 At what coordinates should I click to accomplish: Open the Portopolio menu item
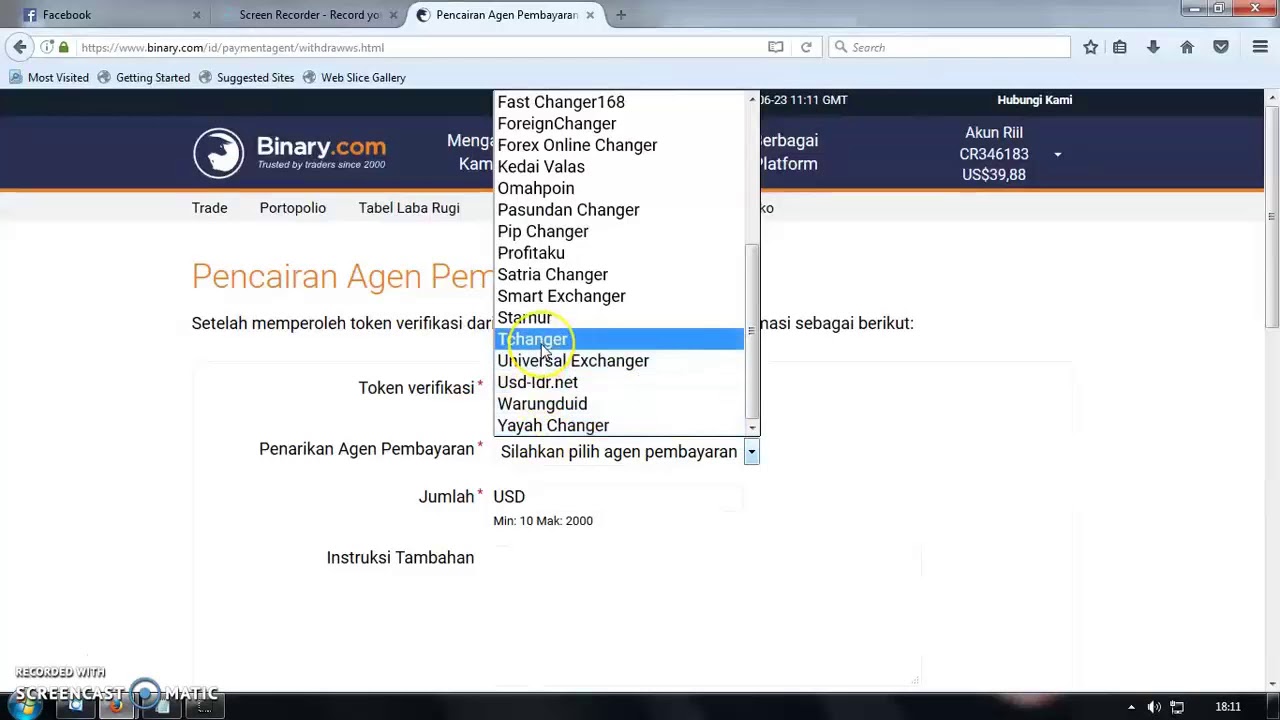click(293, 208)
